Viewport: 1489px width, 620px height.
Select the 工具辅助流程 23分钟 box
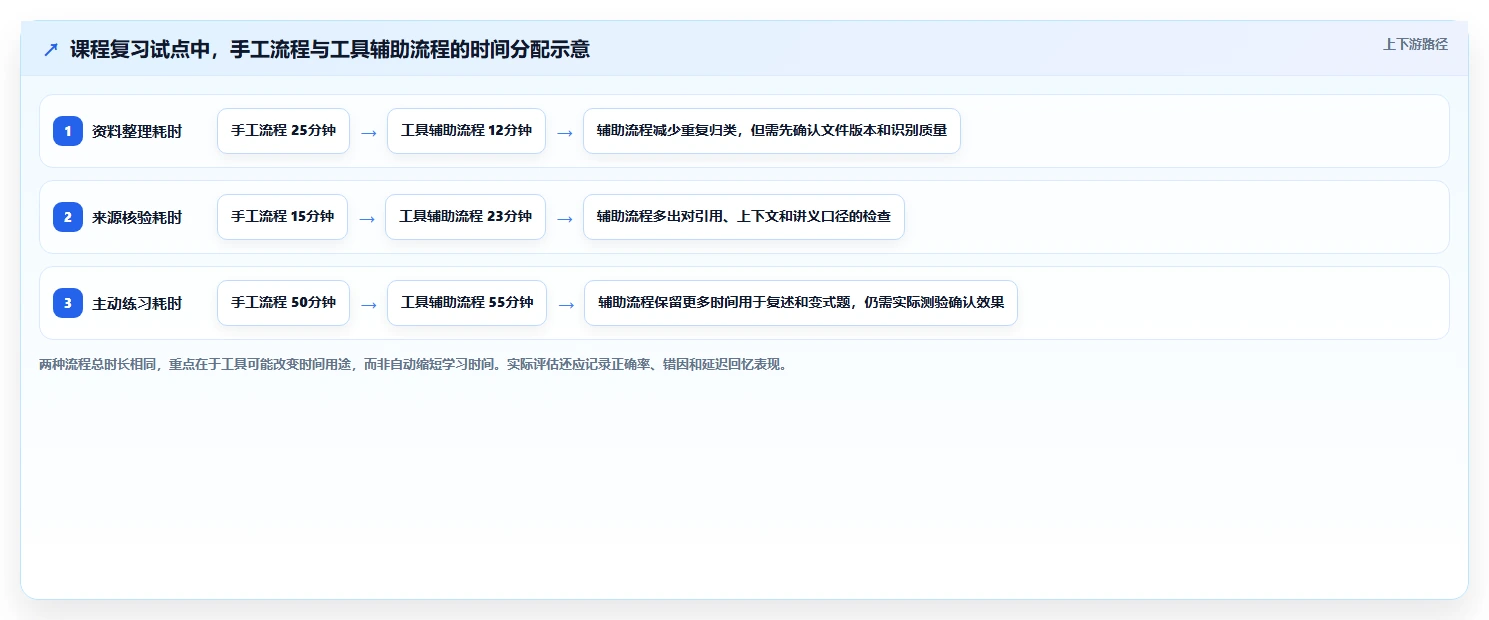click(465, 217)
